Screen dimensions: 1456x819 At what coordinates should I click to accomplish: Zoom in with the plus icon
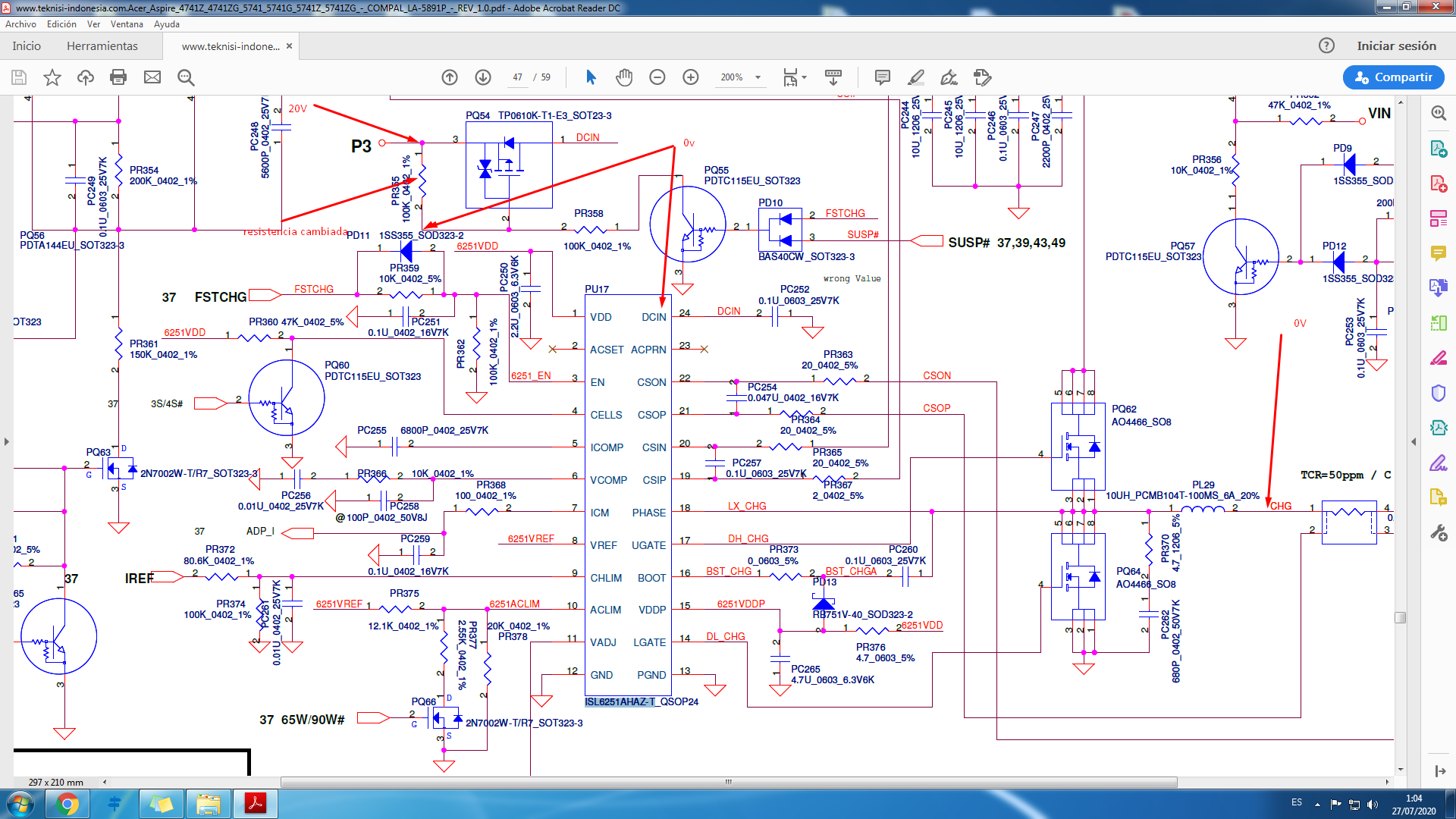click(691, 77)
